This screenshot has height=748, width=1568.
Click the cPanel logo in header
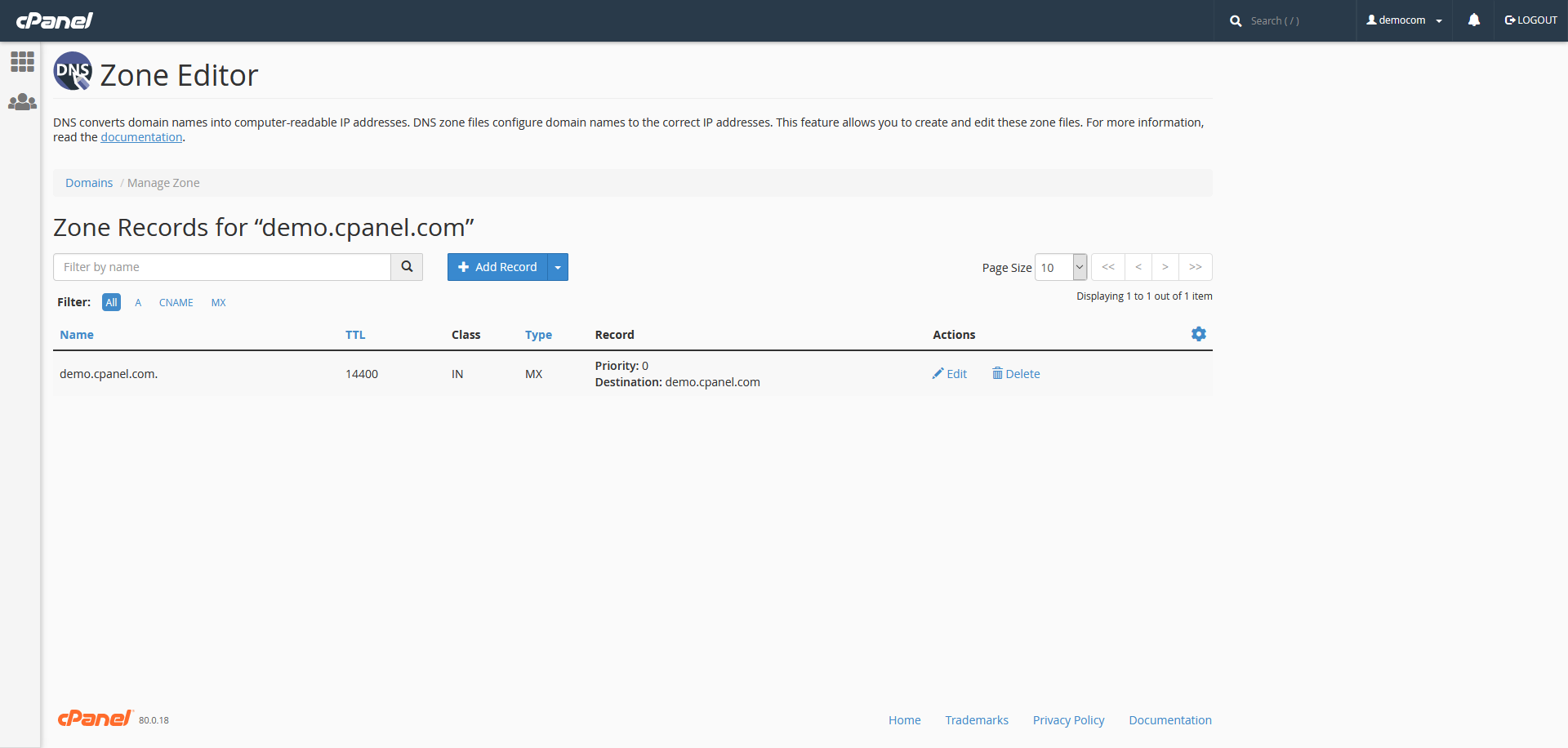click(55, 20)
